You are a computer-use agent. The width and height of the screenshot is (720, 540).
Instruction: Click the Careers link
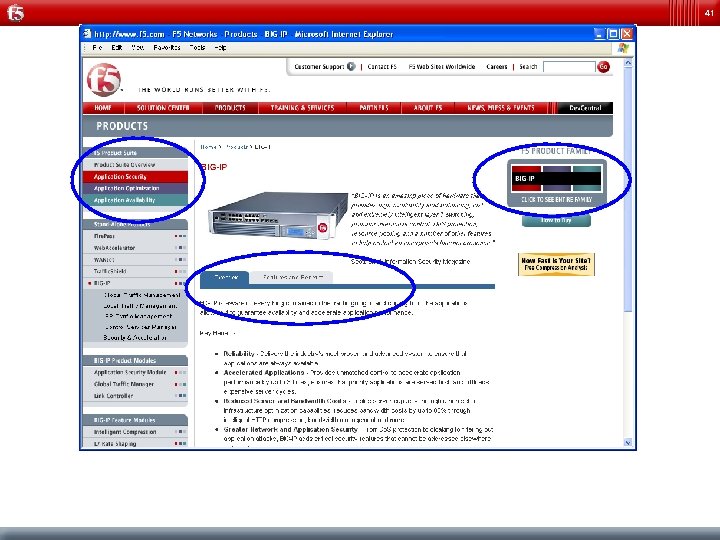click(x=497, y=67)
